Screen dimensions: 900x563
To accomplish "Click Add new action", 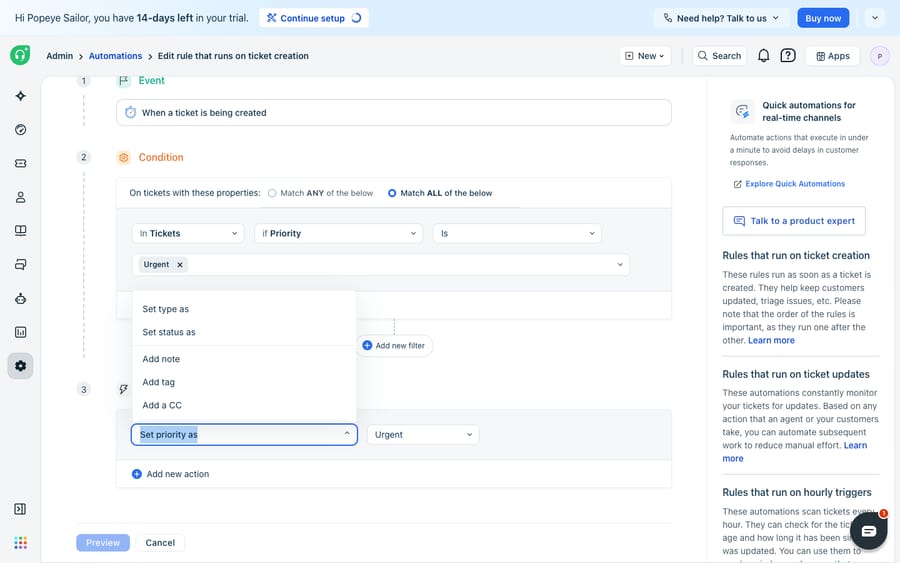I will (x=170, y=474).
